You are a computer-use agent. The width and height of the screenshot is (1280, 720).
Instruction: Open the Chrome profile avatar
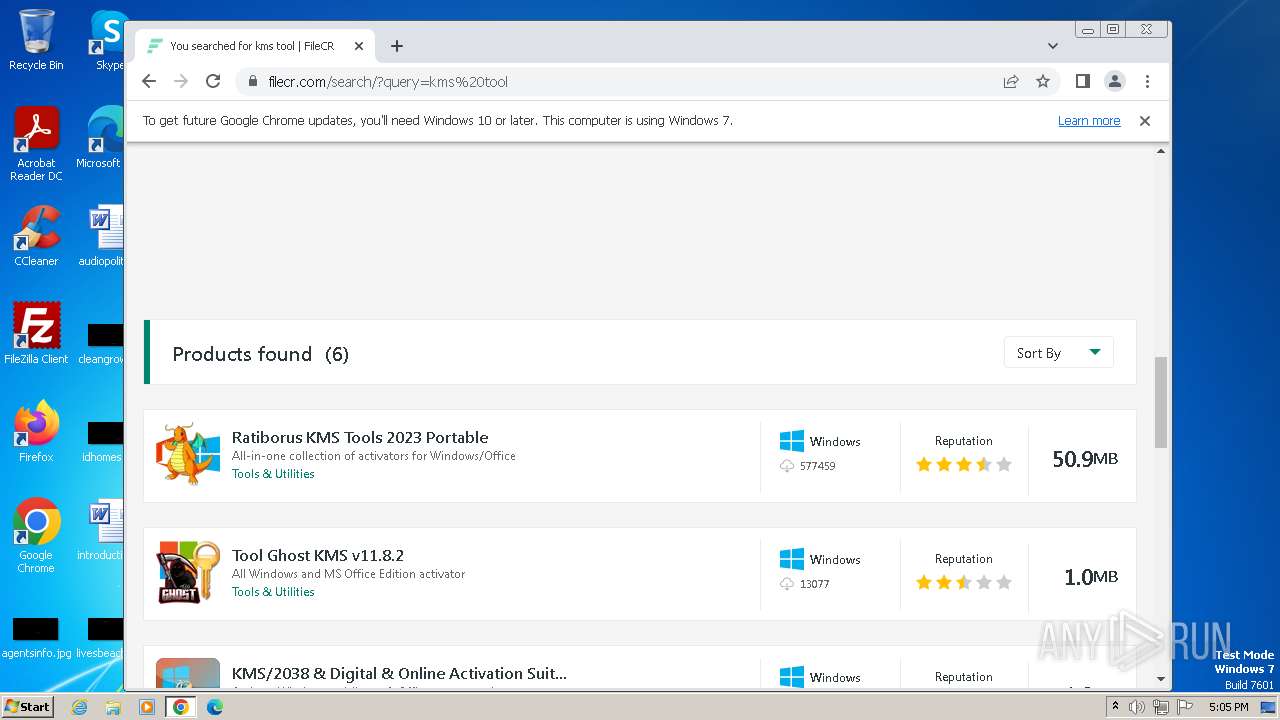(1114, 81)
